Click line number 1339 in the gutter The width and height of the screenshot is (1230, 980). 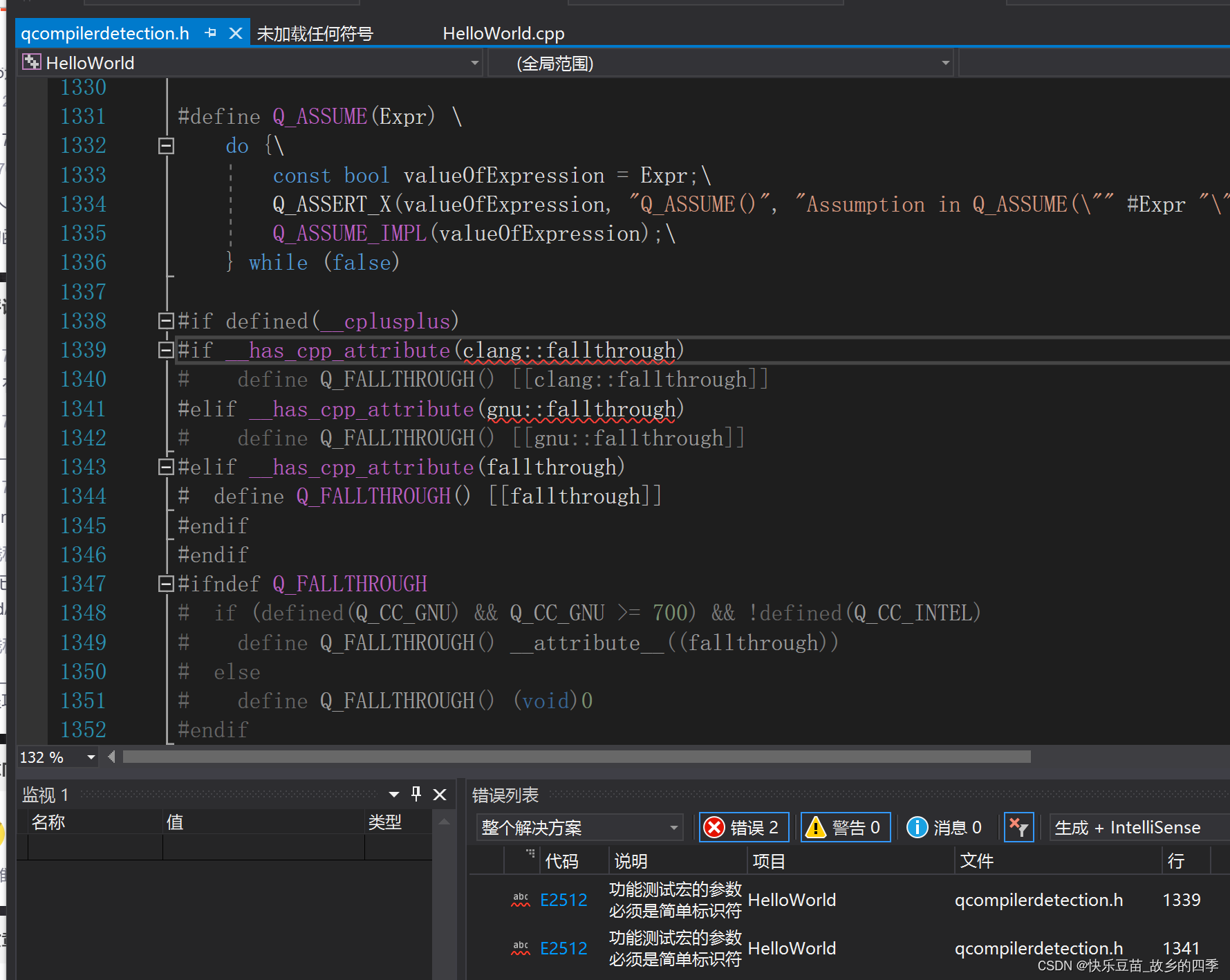(x=83, y=350)
